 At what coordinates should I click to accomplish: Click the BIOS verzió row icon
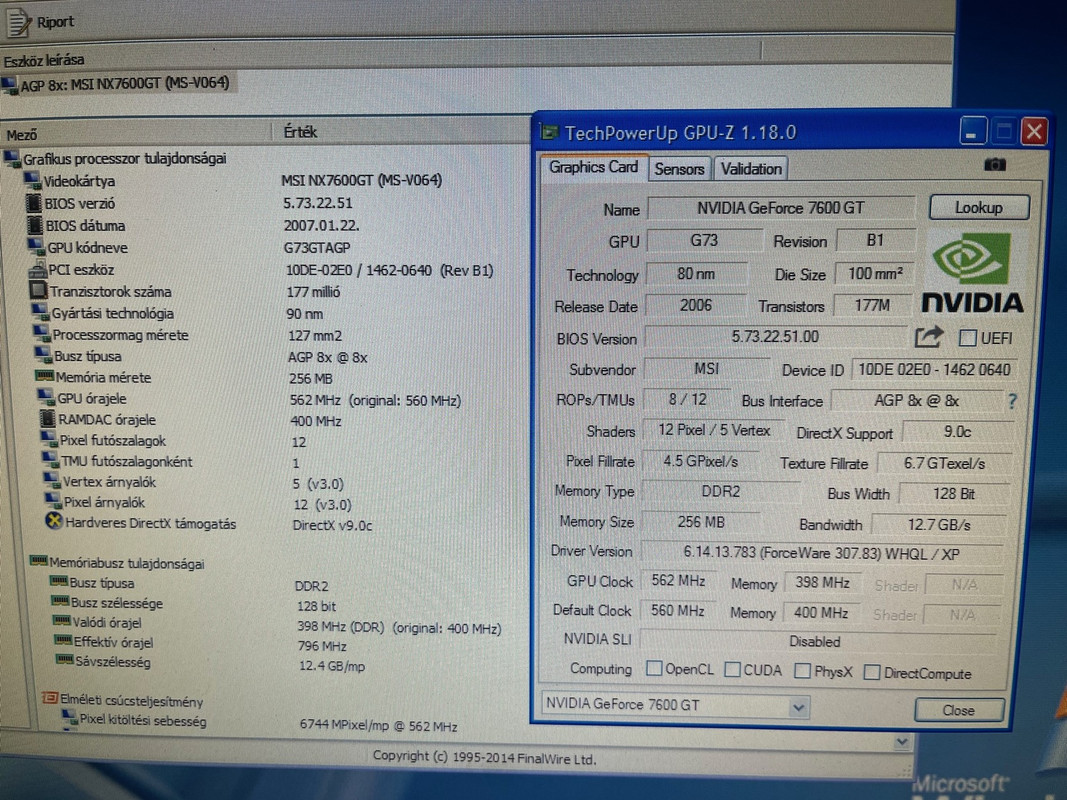point(33,203)
